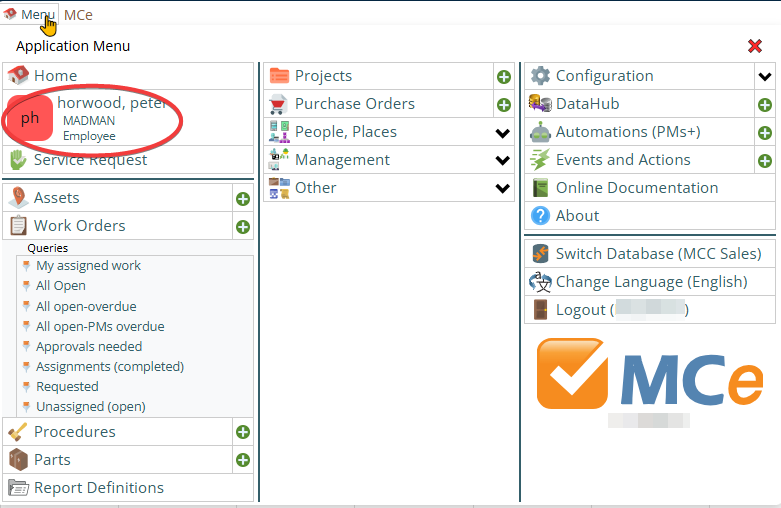Image resolution: width=781 pixels, height=508 pixels.
Task: Add new asset with green plus
Action: coord(243,199)
